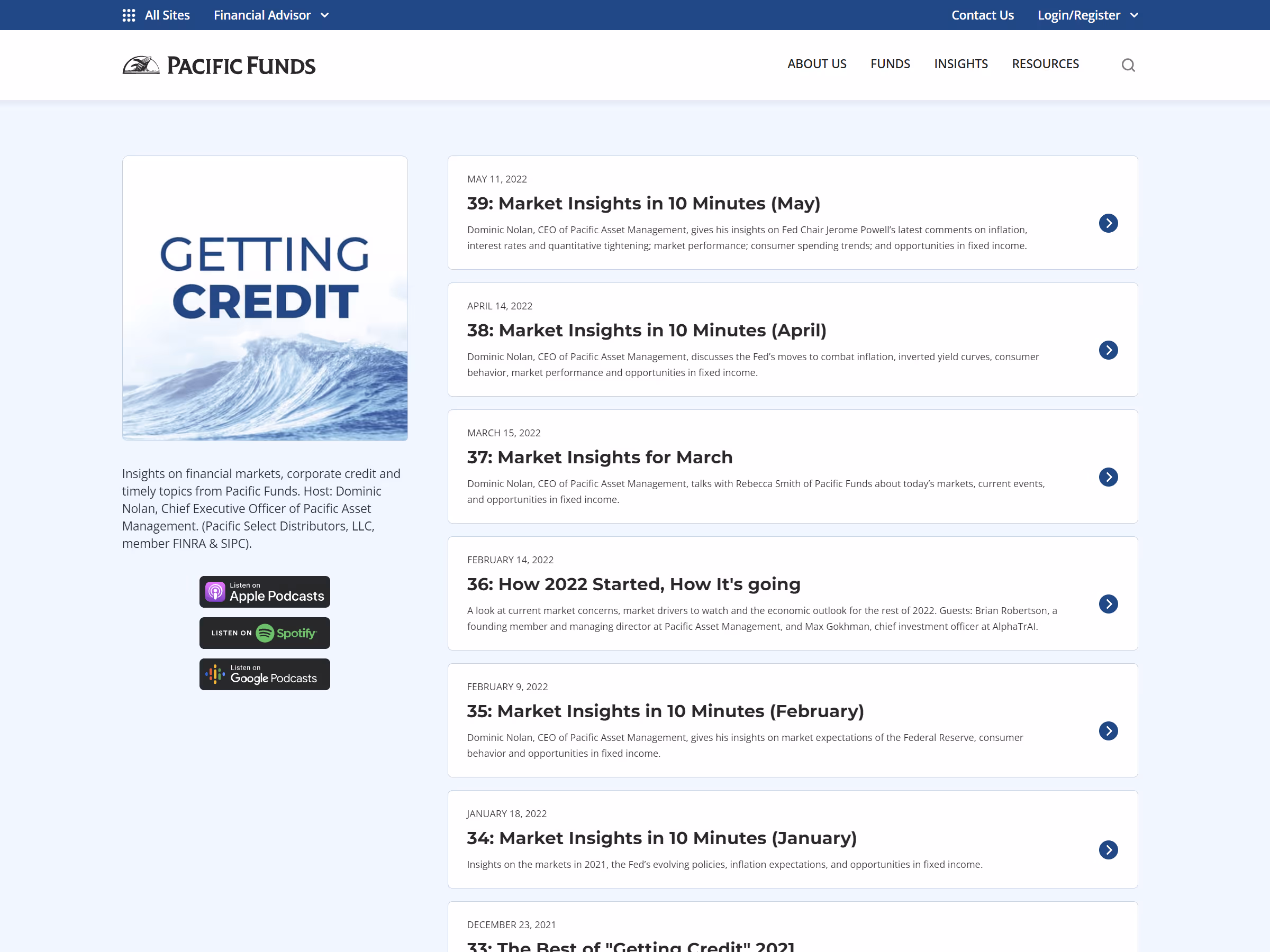Click the FEBRUARY 9, 2022 date text
1270x952 pixels.
507,686
